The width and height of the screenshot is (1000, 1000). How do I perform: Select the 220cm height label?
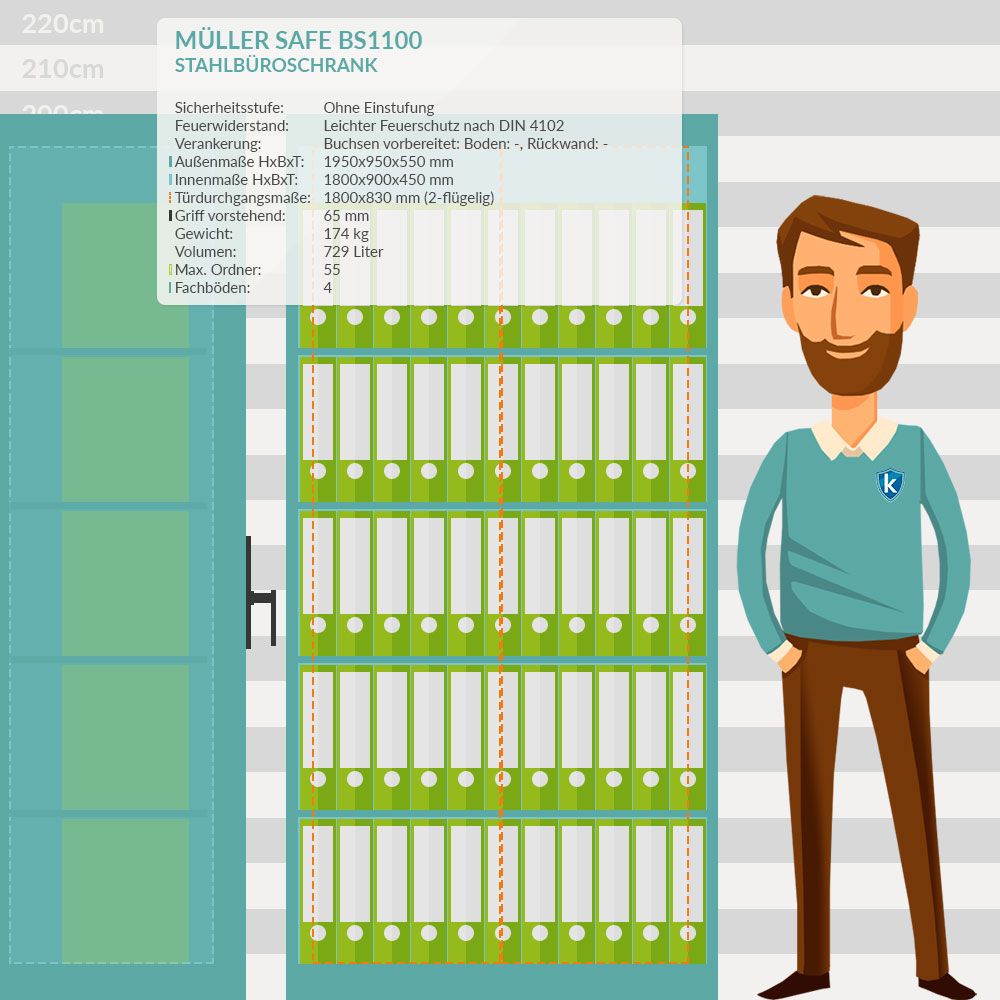[63, 24]
